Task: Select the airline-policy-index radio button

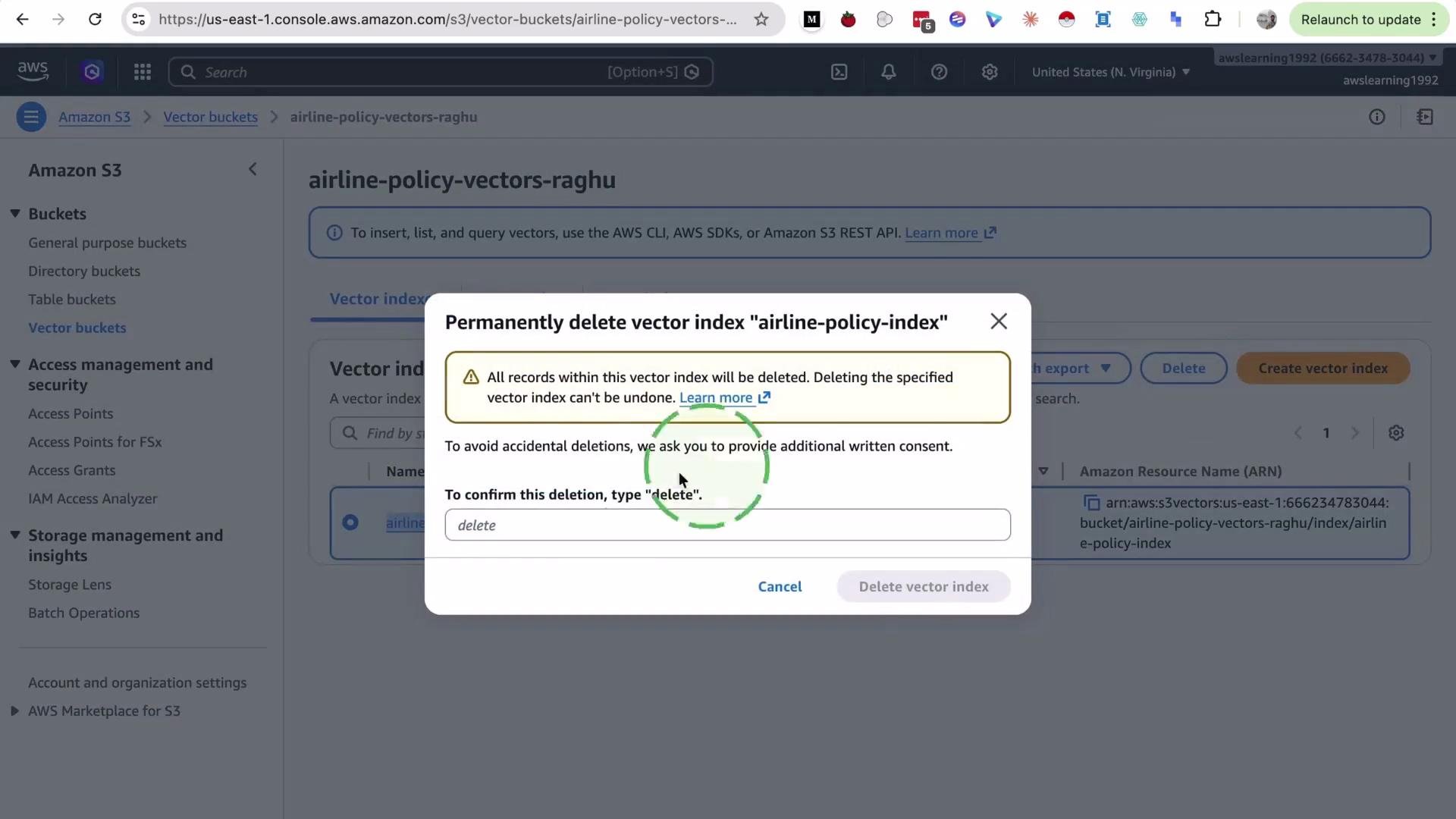Action: (350, 522)
